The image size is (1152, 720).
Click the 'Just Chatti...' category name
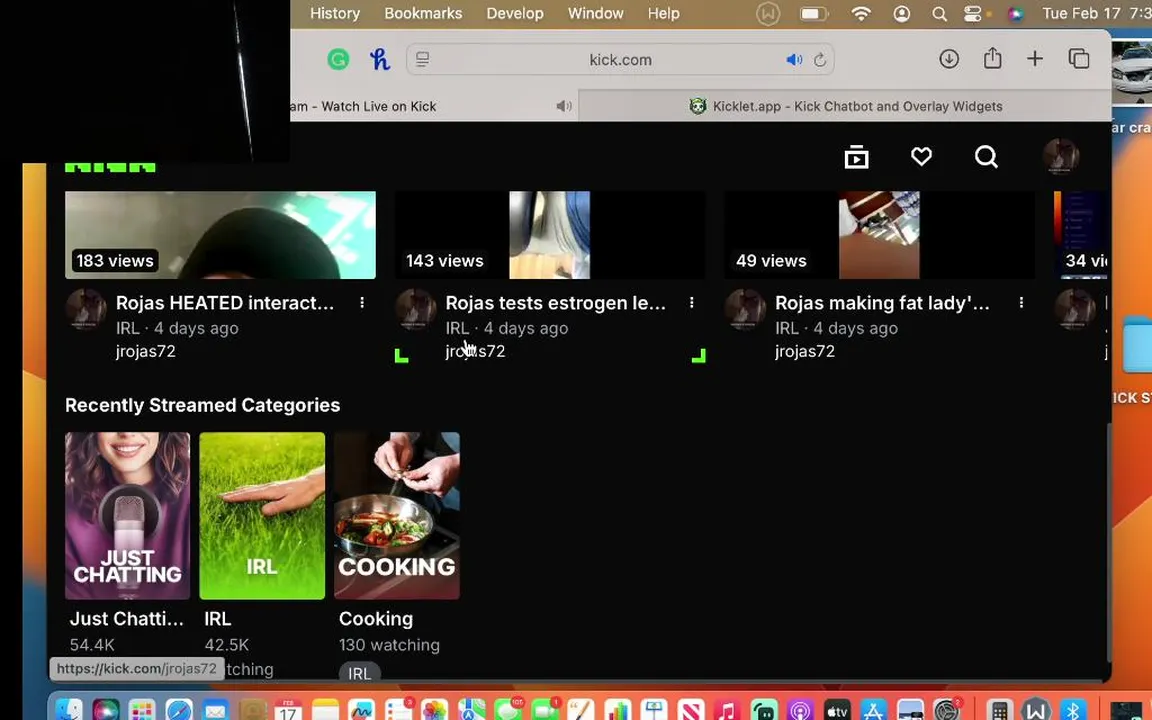pos(127,619)
